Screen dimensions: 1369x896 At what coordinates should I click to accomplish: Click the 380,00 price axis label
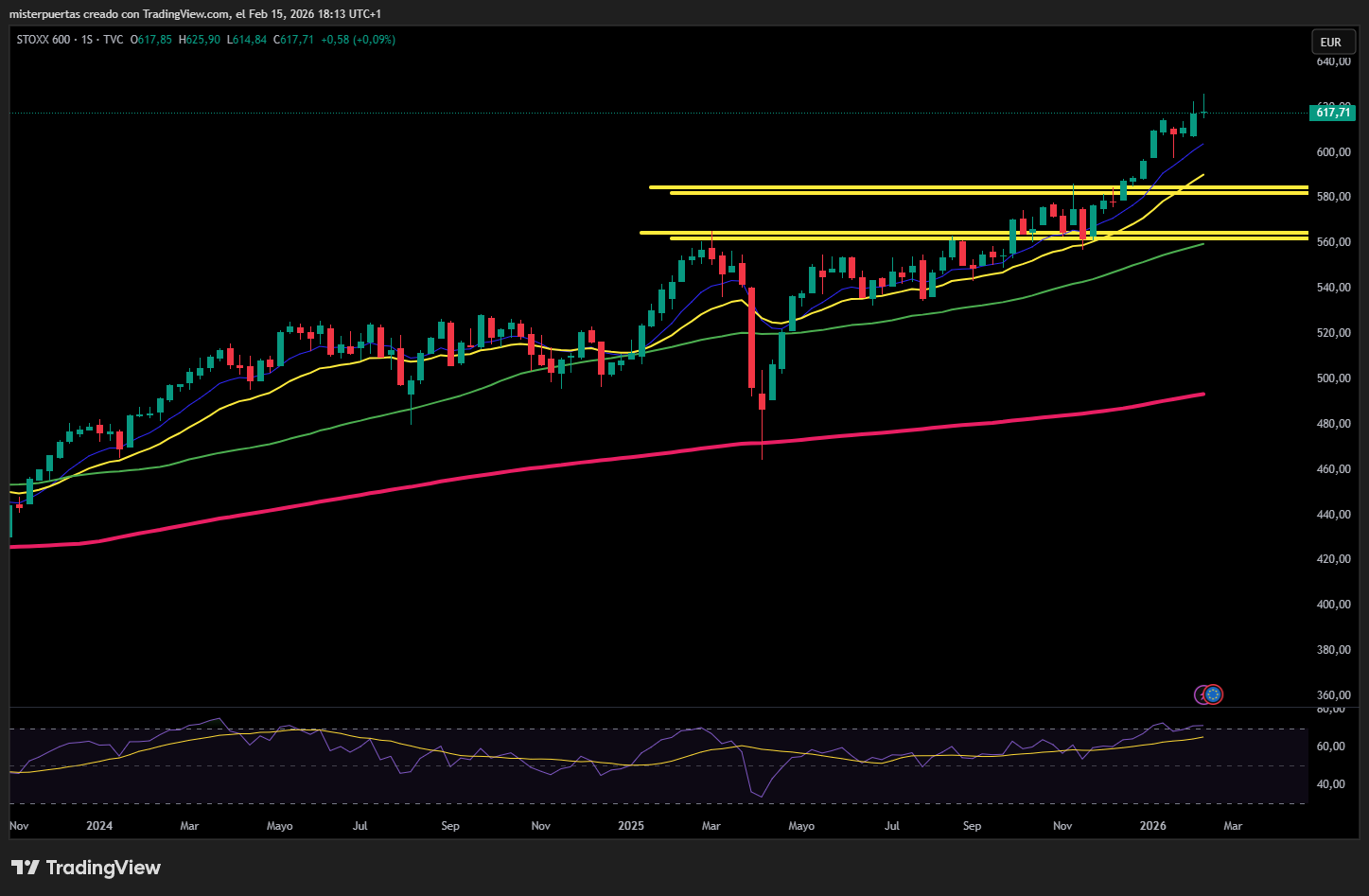point(1333,650)
